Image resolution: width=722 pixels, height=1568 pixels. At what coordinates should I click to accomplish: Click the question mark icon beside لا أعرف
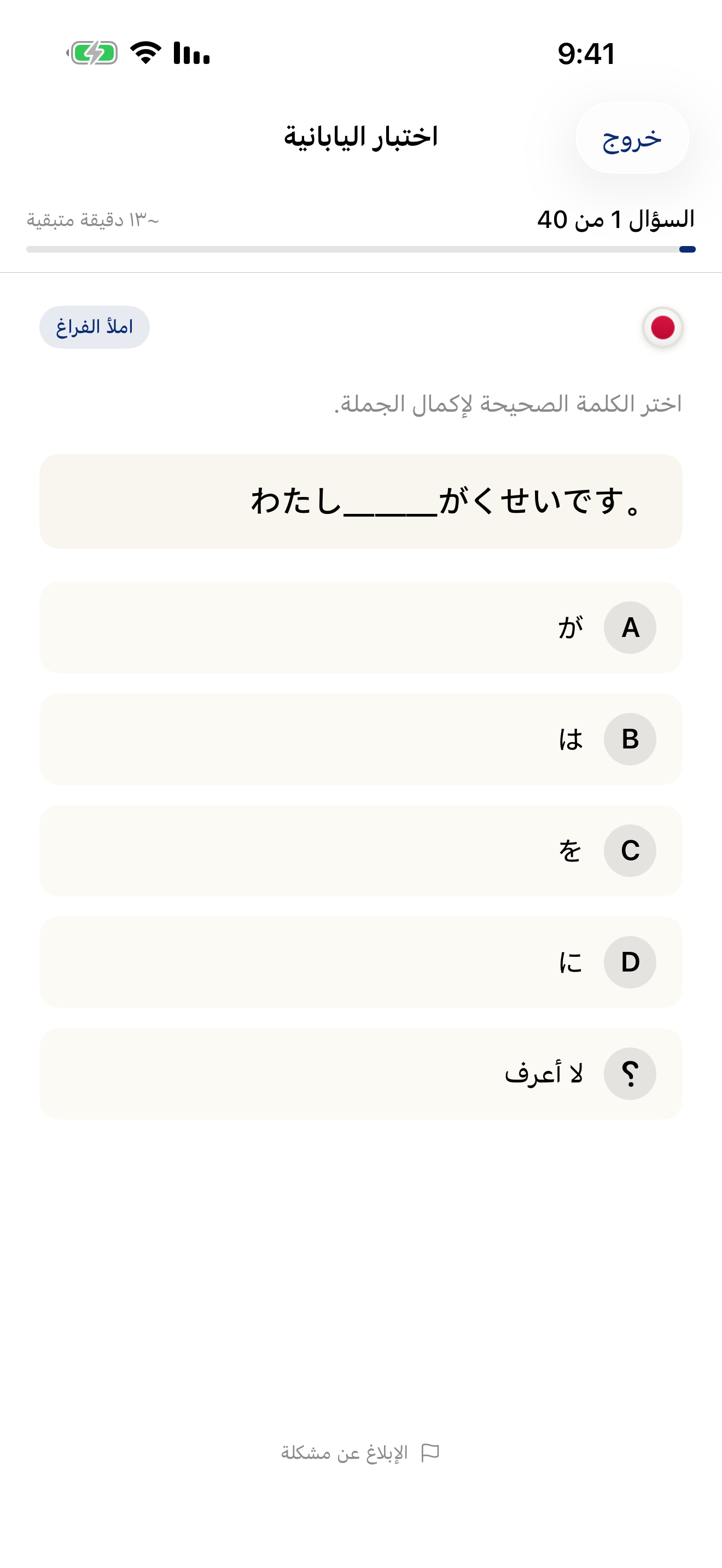point(630,1074)
